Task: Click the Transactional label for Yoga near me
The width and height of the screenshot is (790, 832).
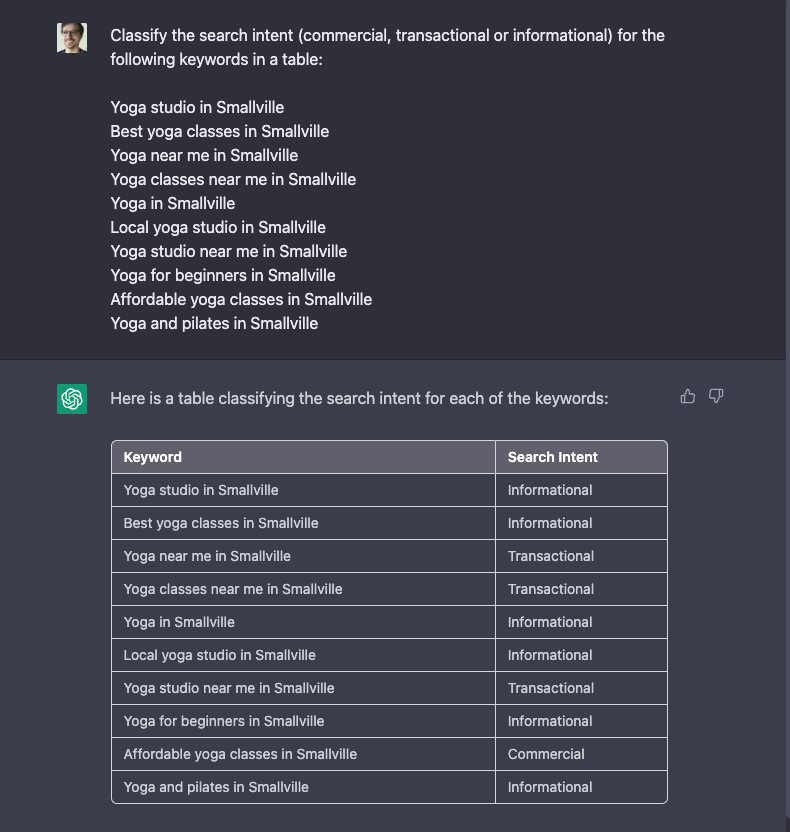Action: coord(549,556)
